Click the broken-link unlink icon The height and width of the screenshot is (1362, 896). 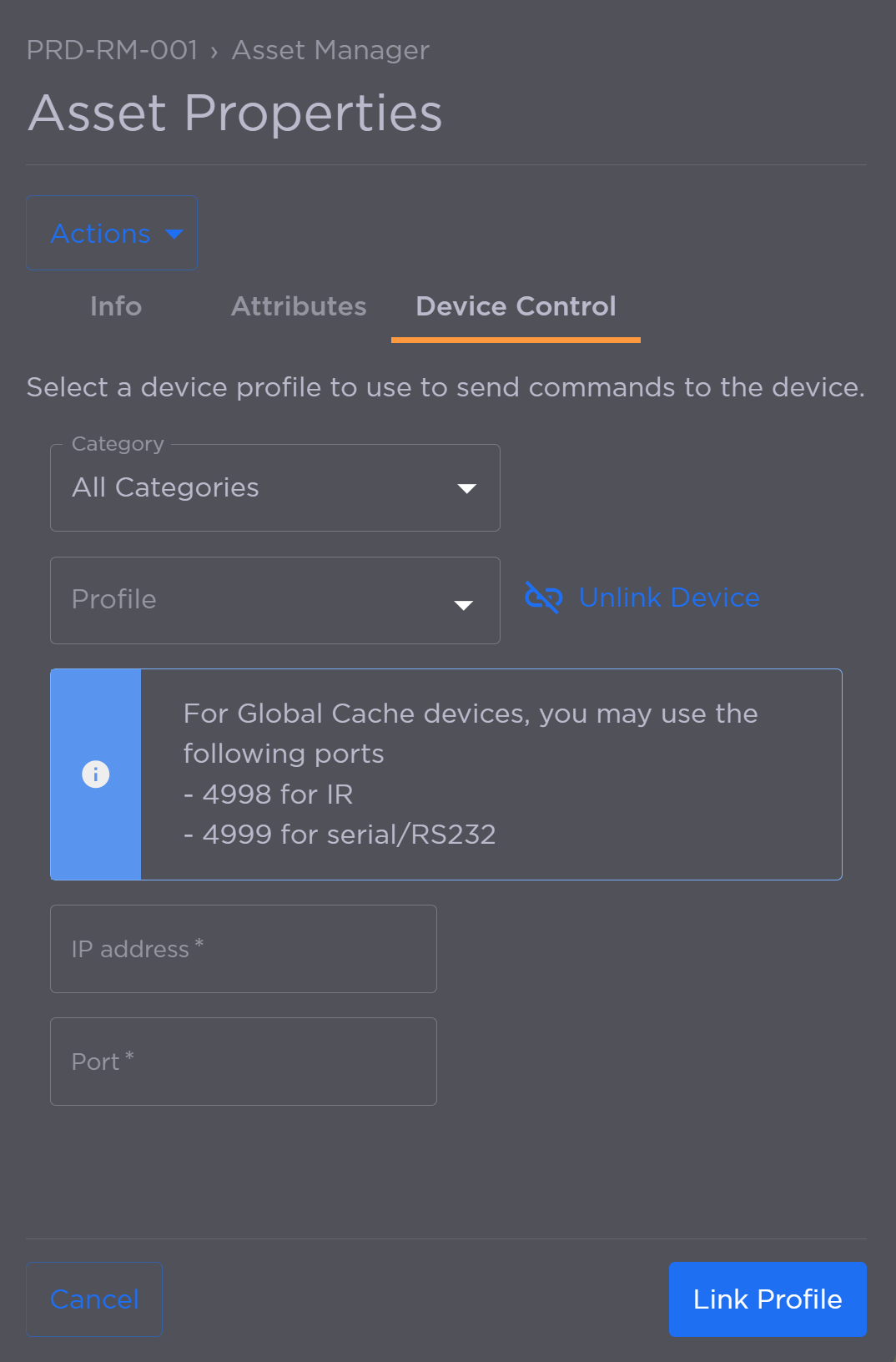tap(542, 598)
